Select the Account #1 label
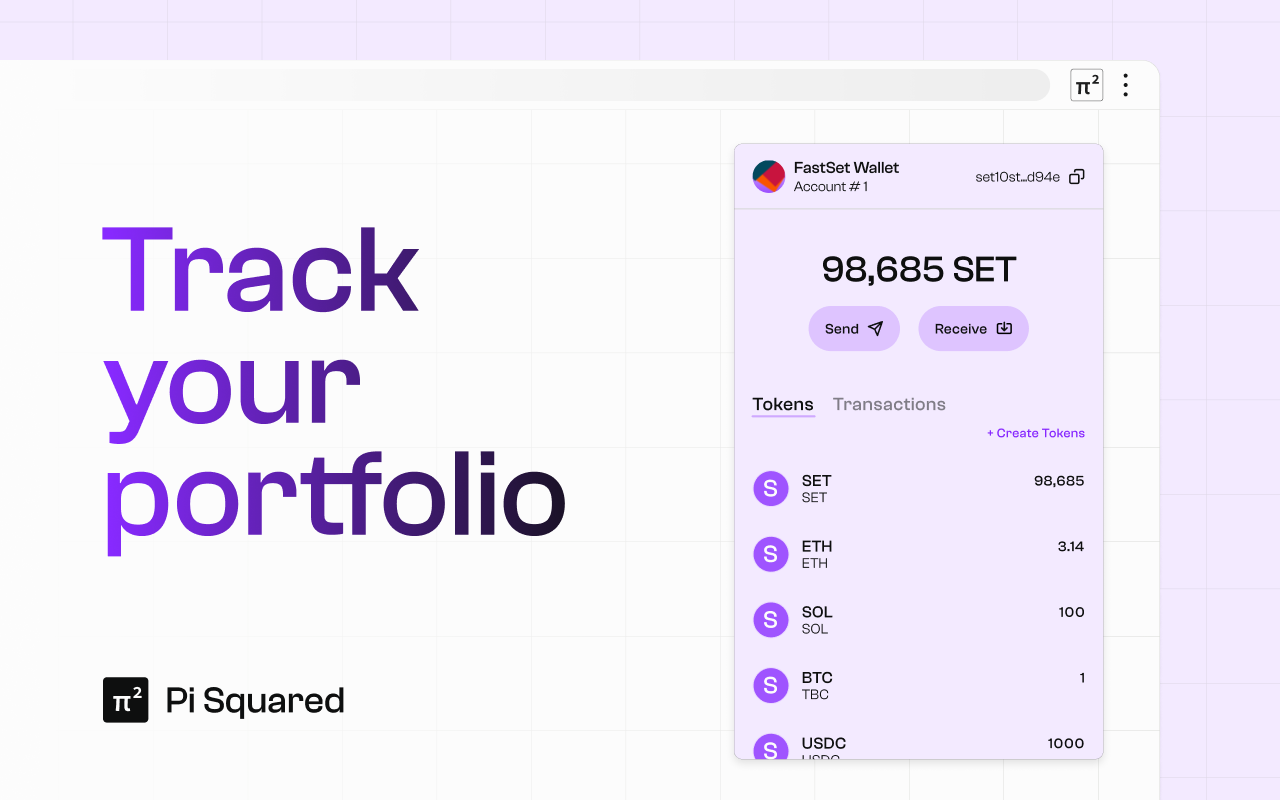The height and width of the screenshot is (800, 1280). [830, 186]
